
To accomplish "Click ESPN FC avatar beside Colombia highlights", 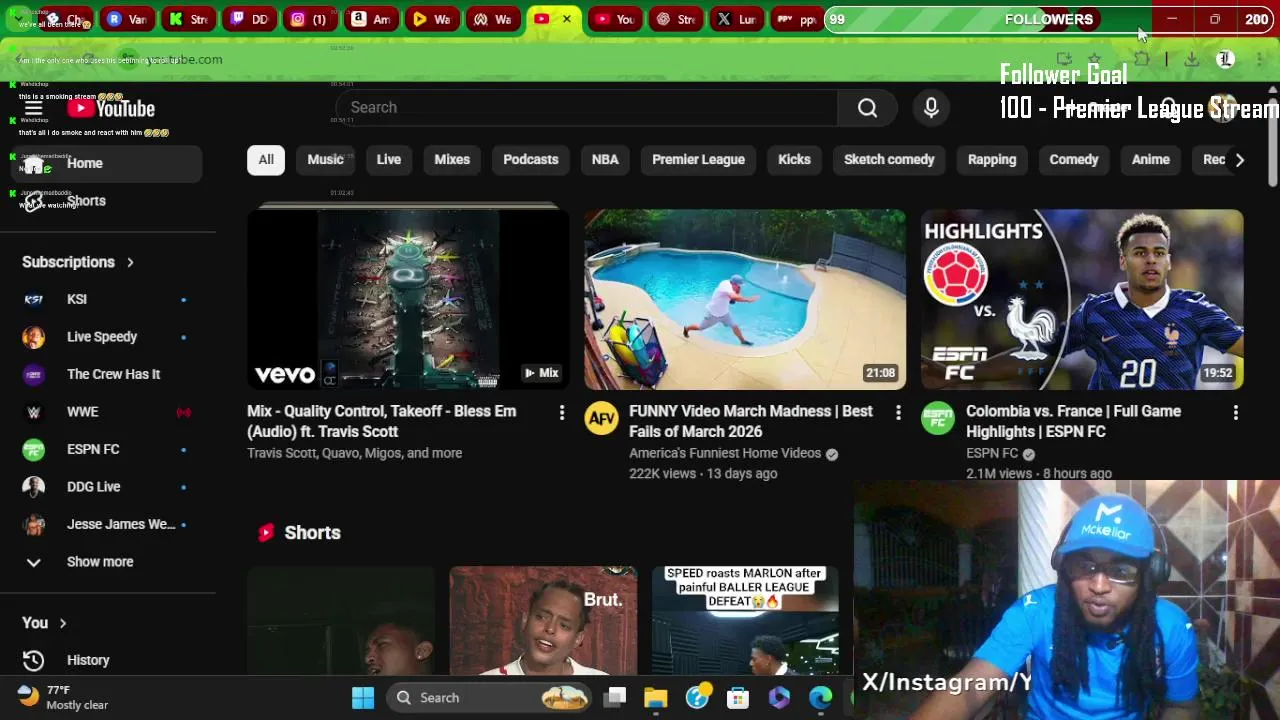I will pos(938,419).
